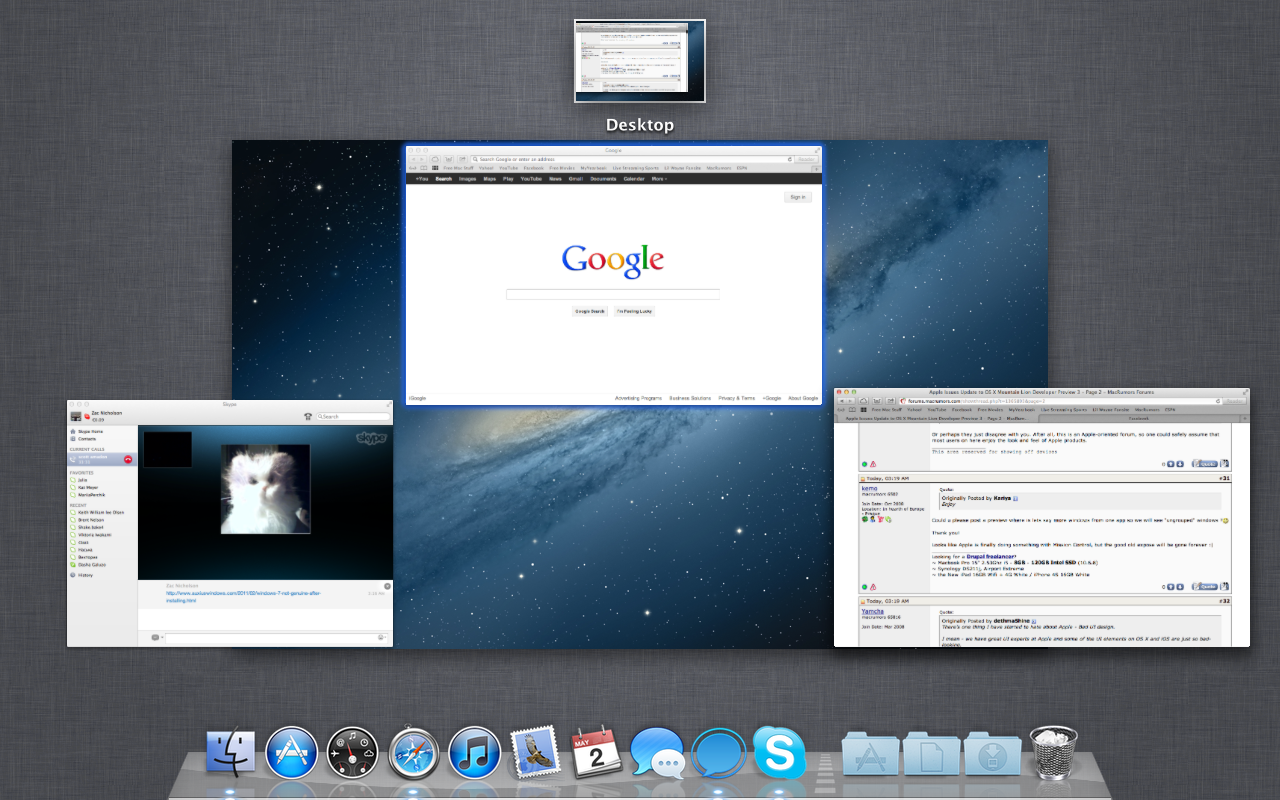Open Top Sites grid icon in Google window
The width and height of the screenshot is (1280, 800).
click(435, 168)
